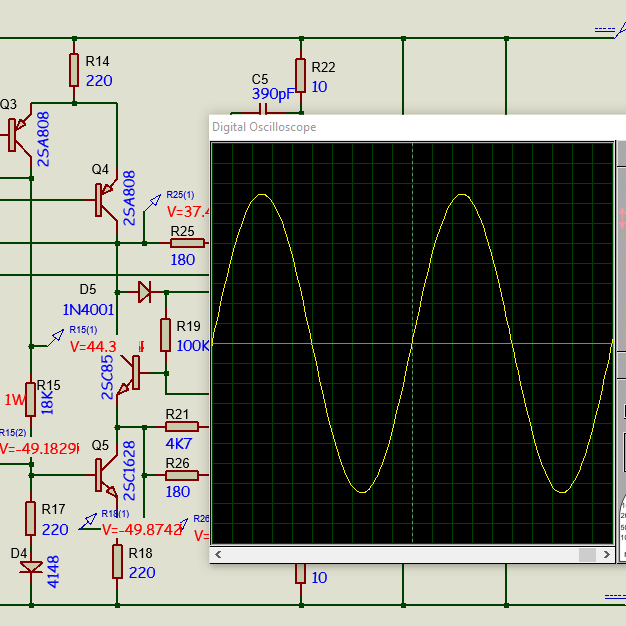Click the R22 value 10

319,87
